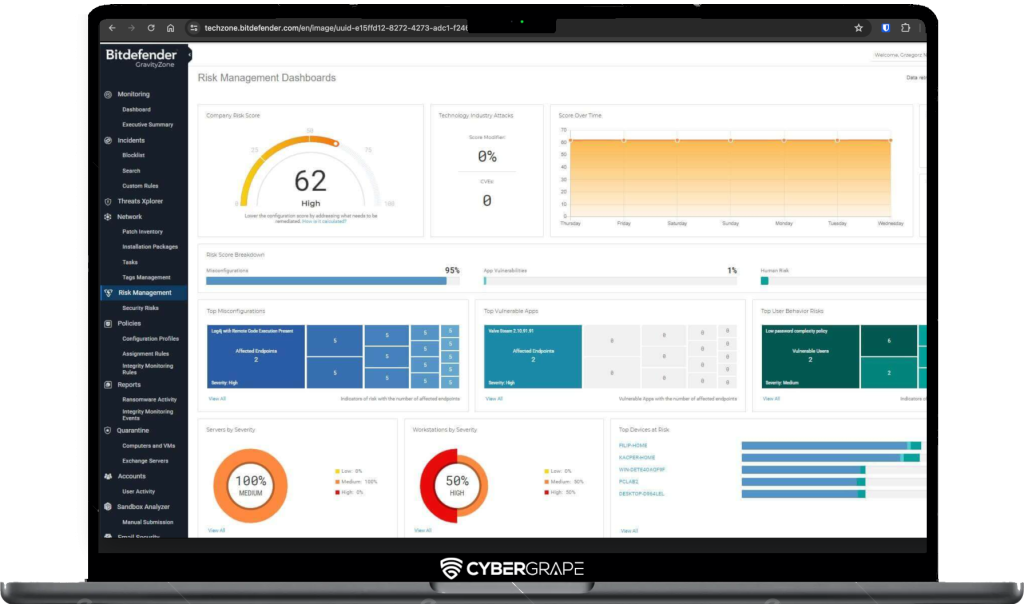Open Security Risks under Risk Management

[140, 308]
